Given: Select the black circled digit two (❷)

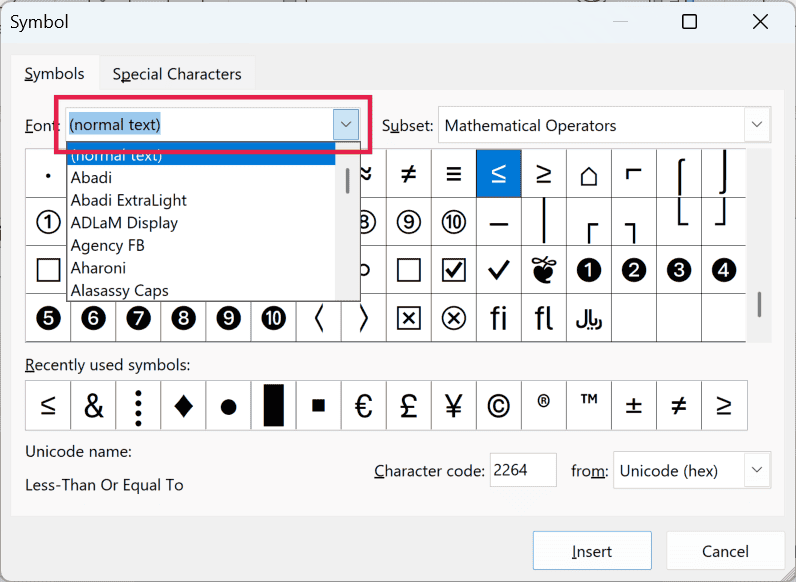Looking at the screenshot, I should point(634,270).
